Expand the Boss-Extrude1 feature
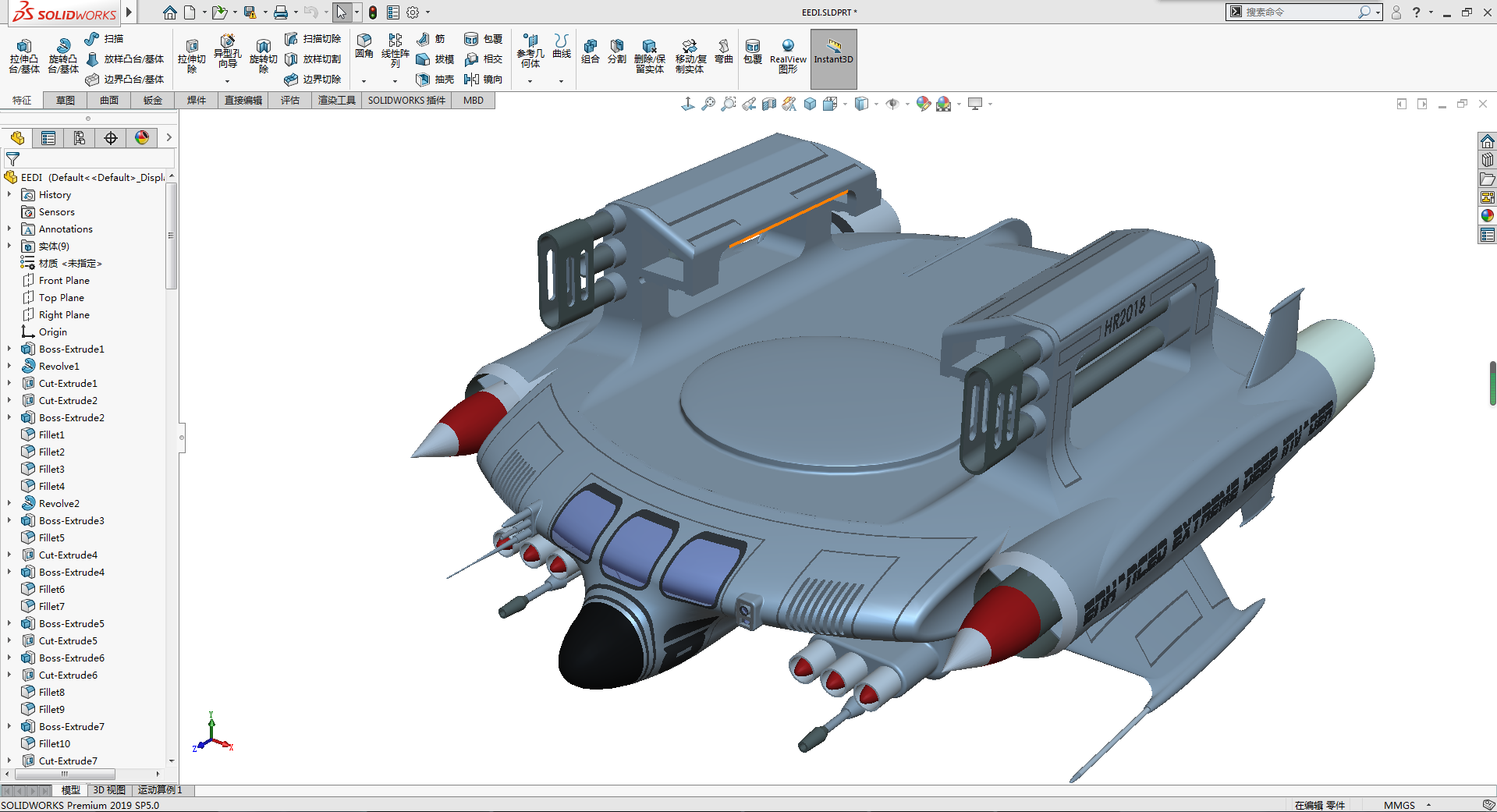 tap(9, 349)
